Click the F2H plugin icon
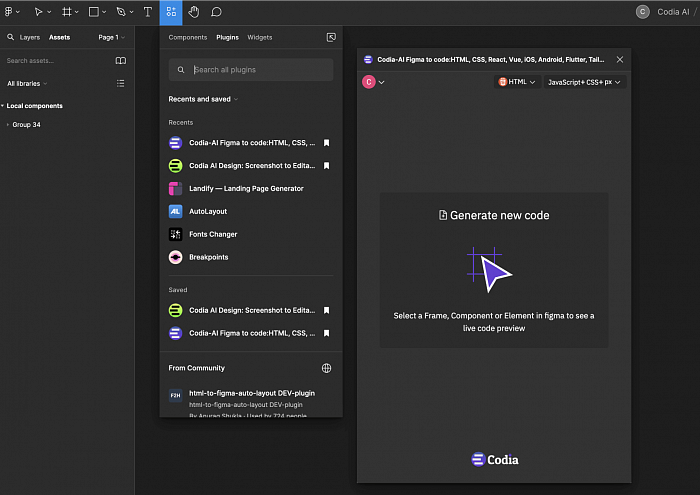 [175, 395]
